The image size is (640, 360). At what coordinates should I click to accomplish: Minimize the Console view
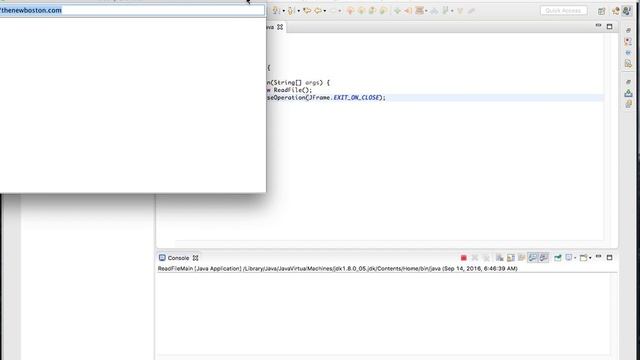click(x=598, y=257)
